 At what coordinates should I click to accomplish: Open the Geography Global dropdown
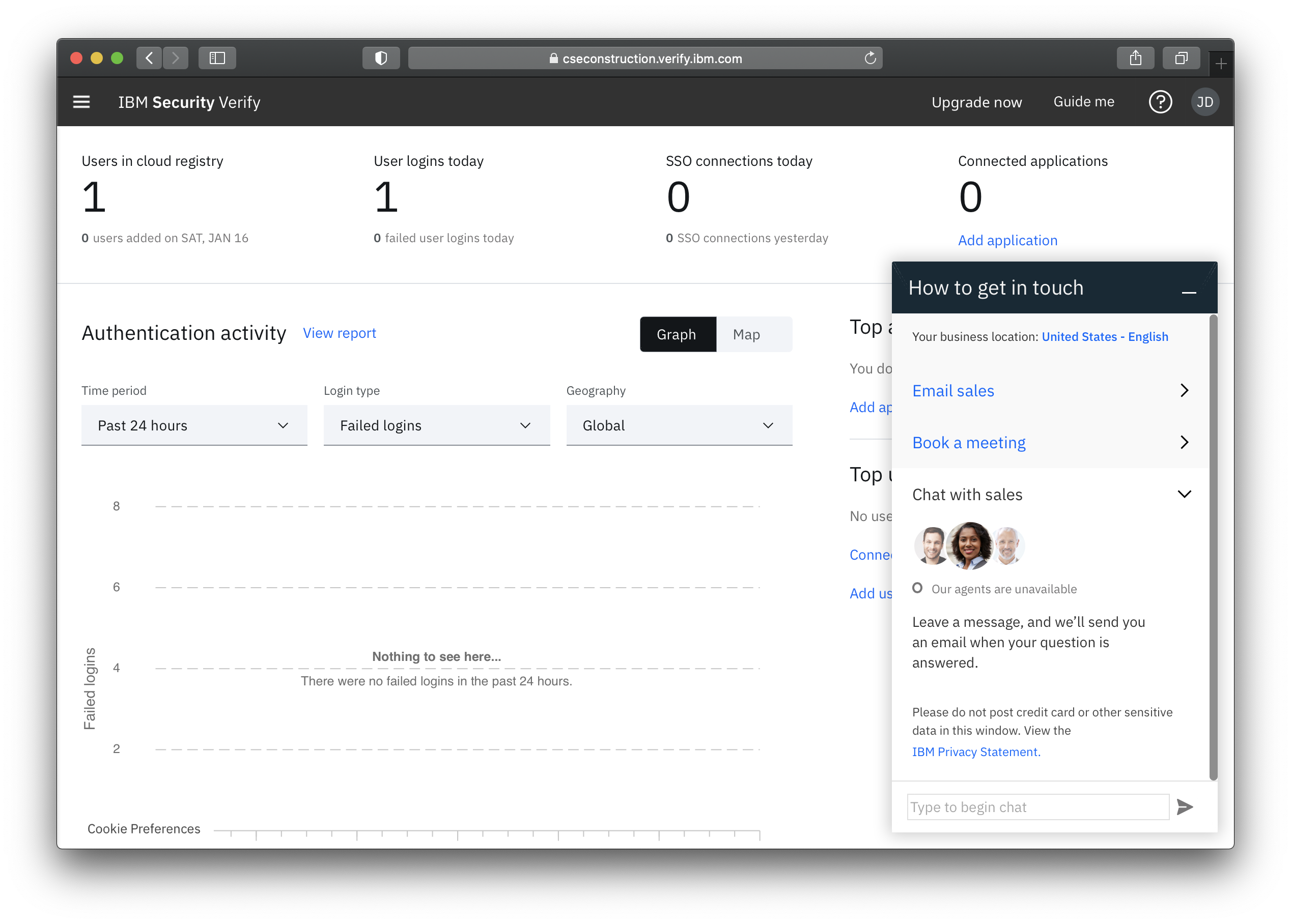pyautogui.click(x=679, y=425)
